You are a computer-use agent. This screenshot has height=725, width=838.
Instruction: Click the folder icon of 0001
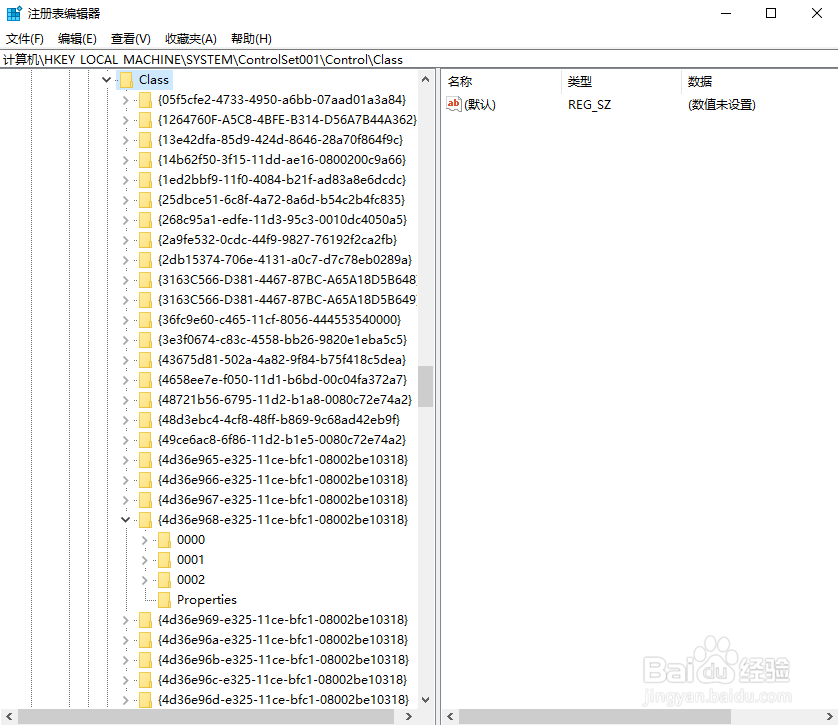point(165,560)
